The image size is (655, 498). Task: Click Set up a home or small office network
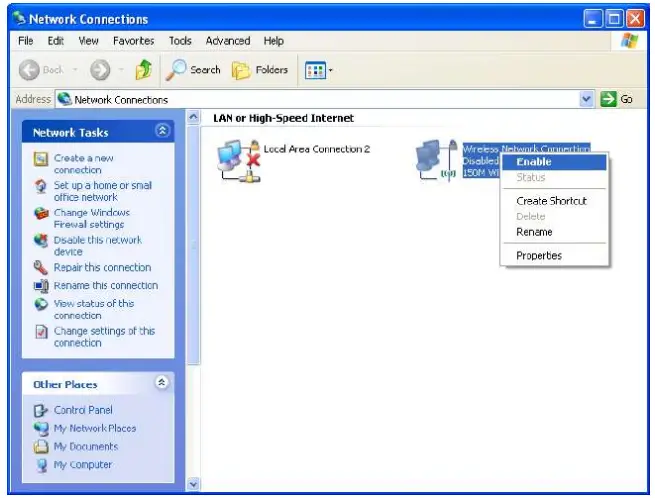coord(103,191)
